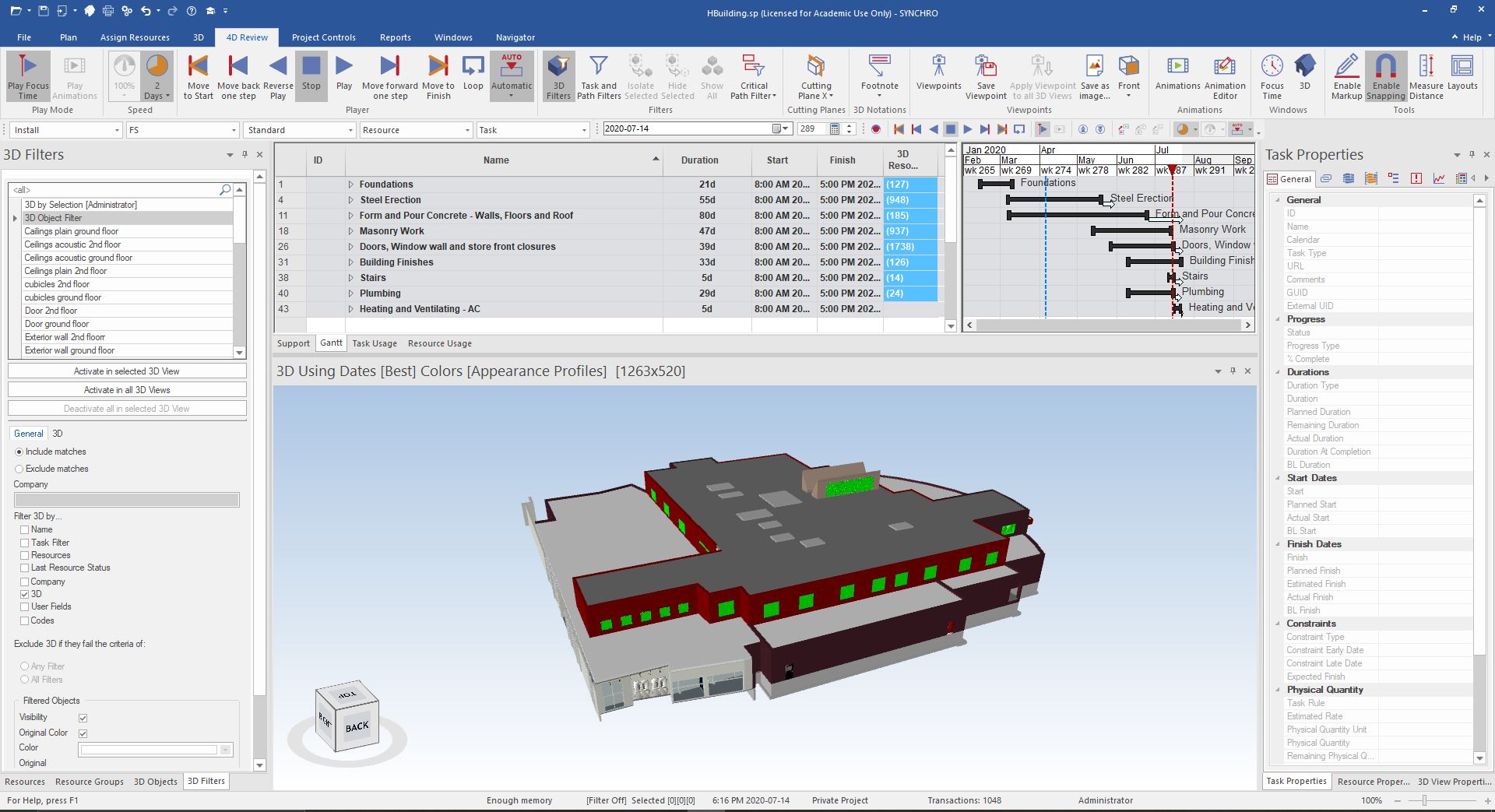Expand the Masonry Work task row
The height and width of the screenshot is (812, 1495).
(351, 231)
